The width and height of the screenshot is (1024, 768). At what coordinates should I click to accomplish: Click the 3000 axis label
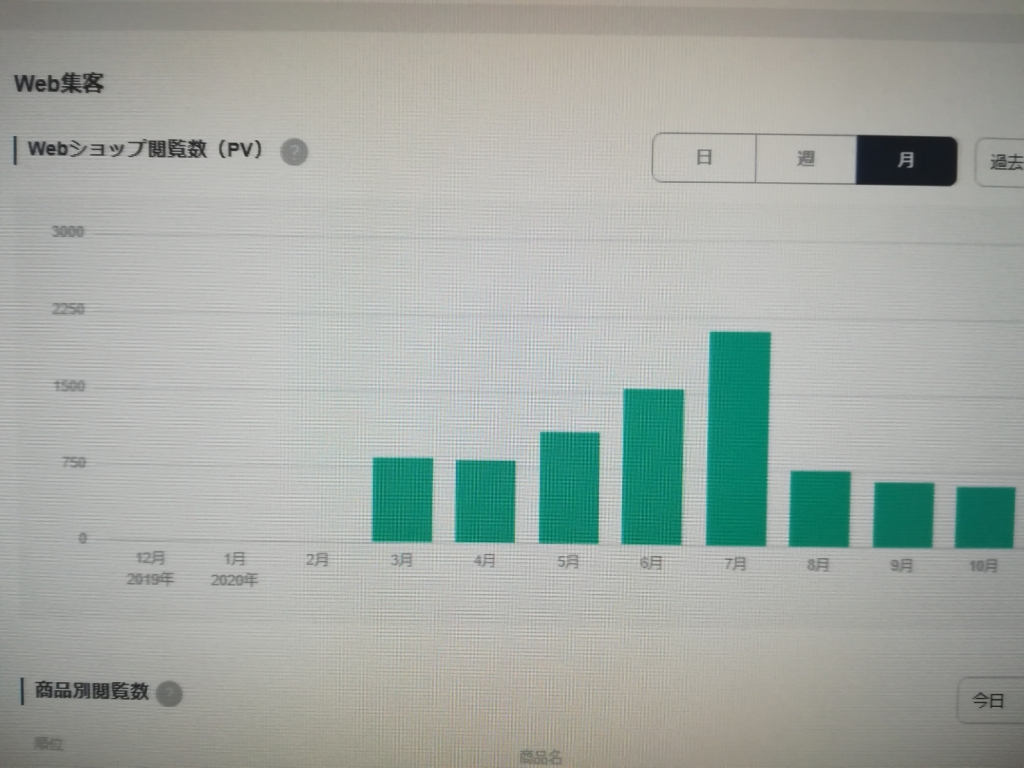point(68,231)
